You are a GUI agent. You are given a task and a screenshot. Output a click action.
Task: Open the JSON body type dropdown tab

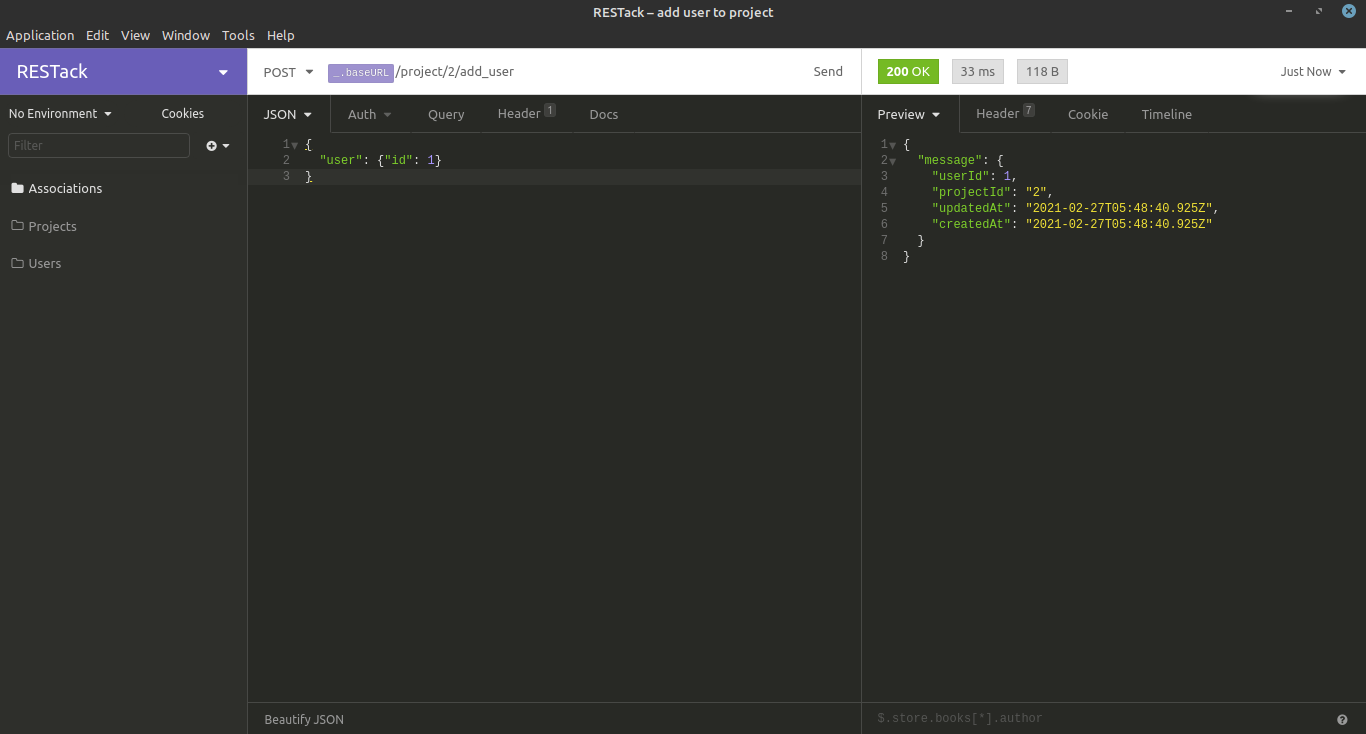point(289,114)
